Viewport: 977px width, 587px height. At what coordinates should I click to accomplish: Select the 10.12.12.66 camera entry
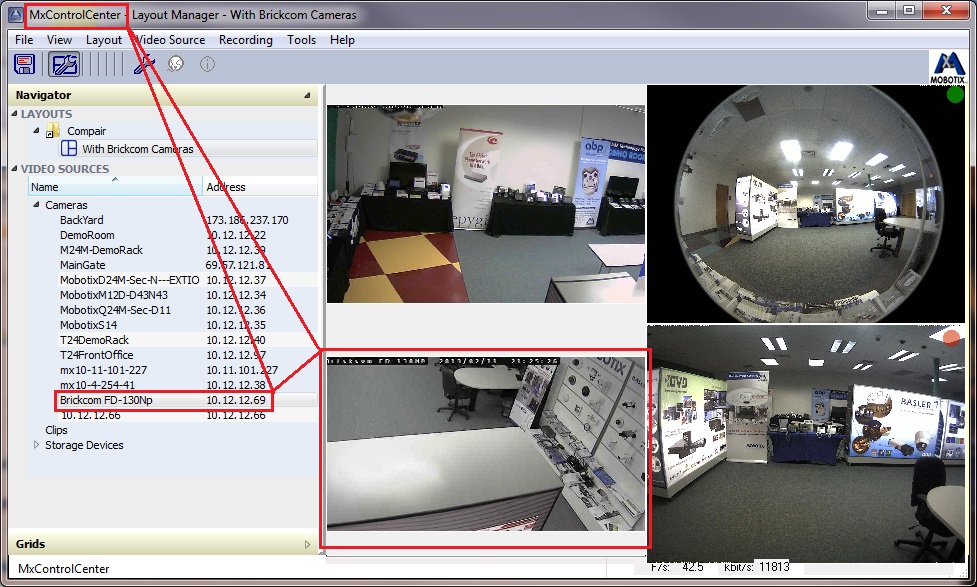point(91,415)
